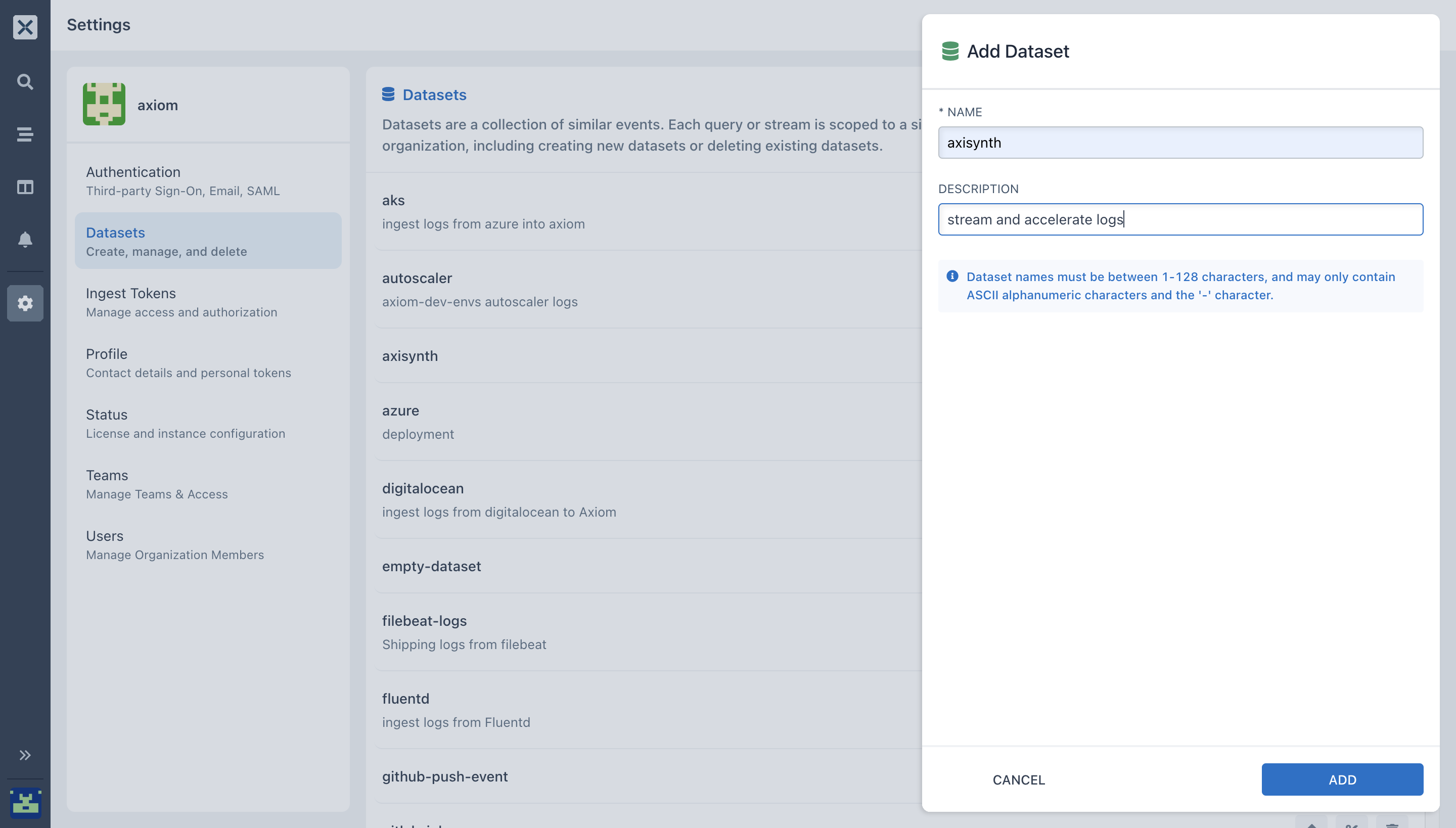Open the user avatar at sidebar bottom
Image resolution: width=1456 pixels, height=828 pixels.
[x=26, y=803]
